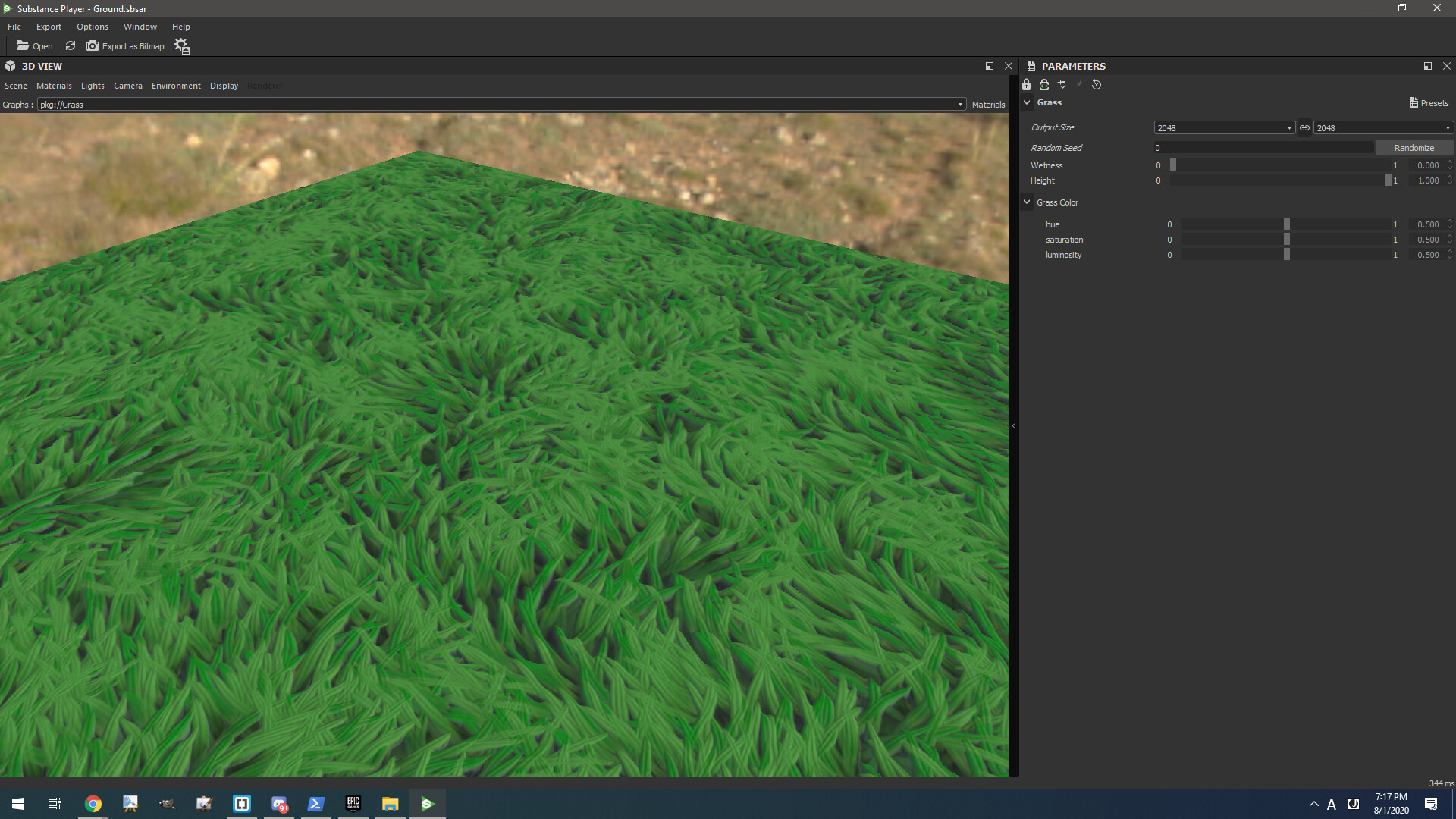Open an sbsar file using Open icon
This screenshot has height=819, width=1456.
34,45
